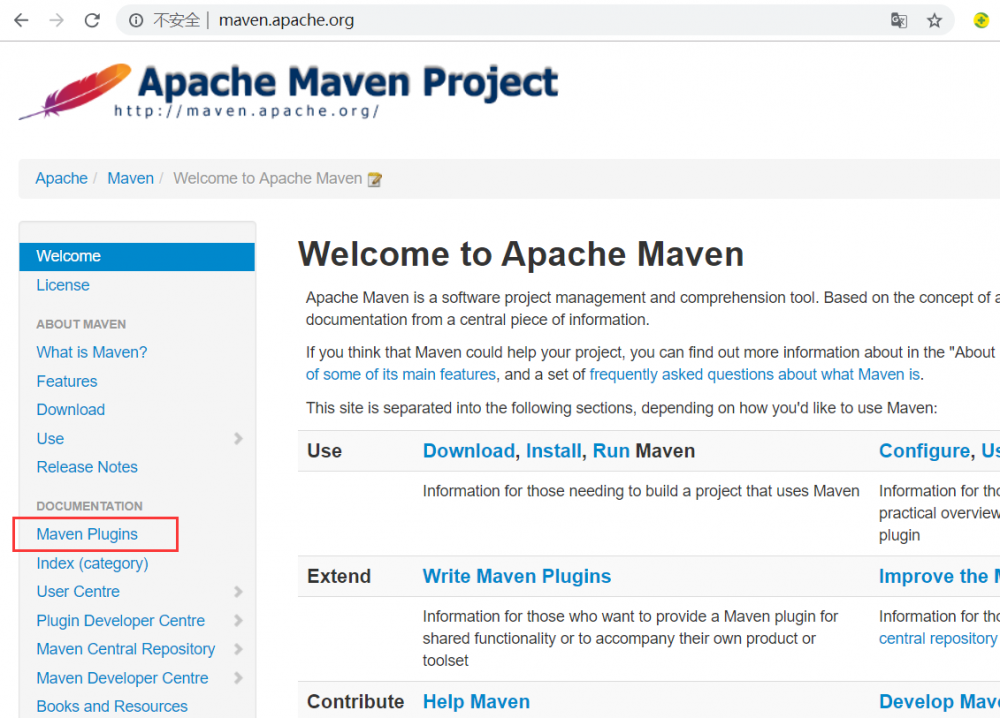Open the Maven Plugins sidebar link

point(87,534)
